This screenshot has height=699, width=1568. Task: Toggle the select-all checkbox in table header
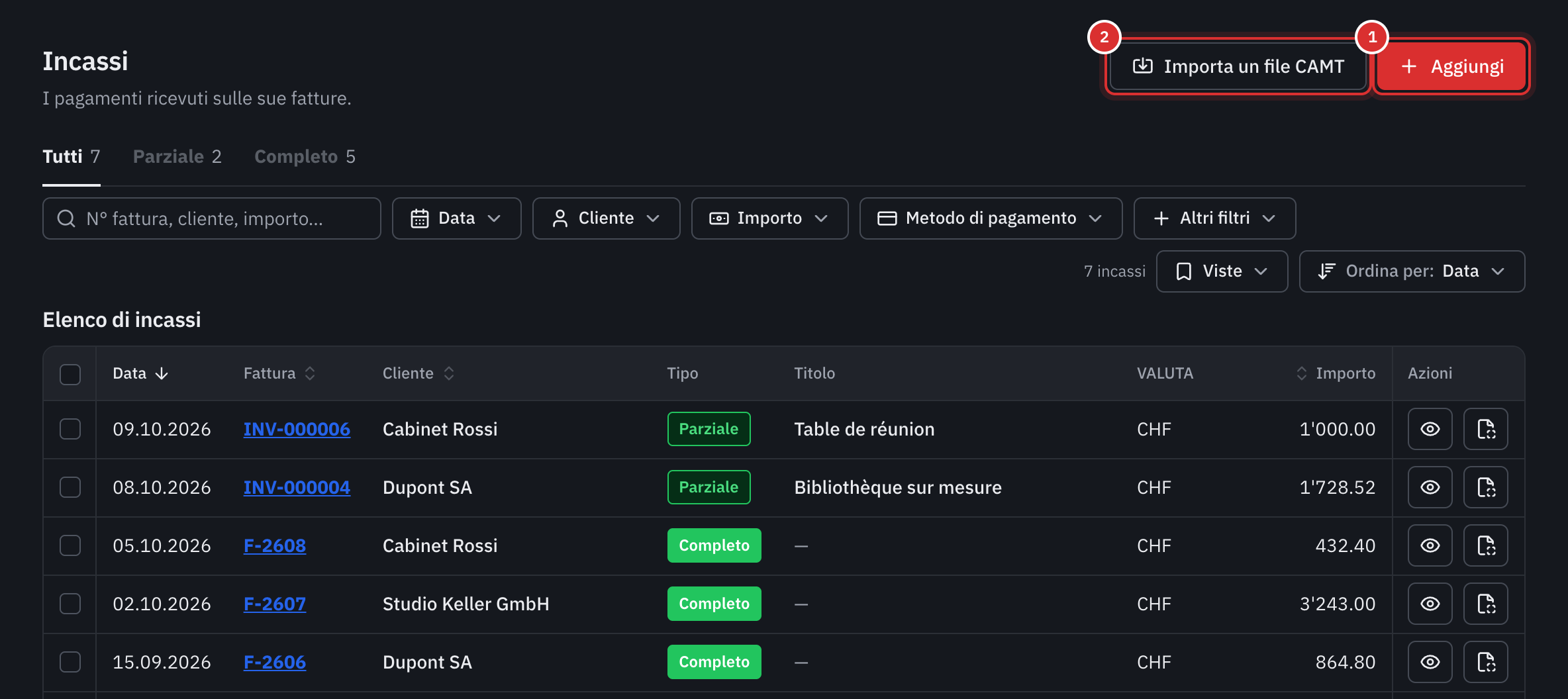point(70,374)
